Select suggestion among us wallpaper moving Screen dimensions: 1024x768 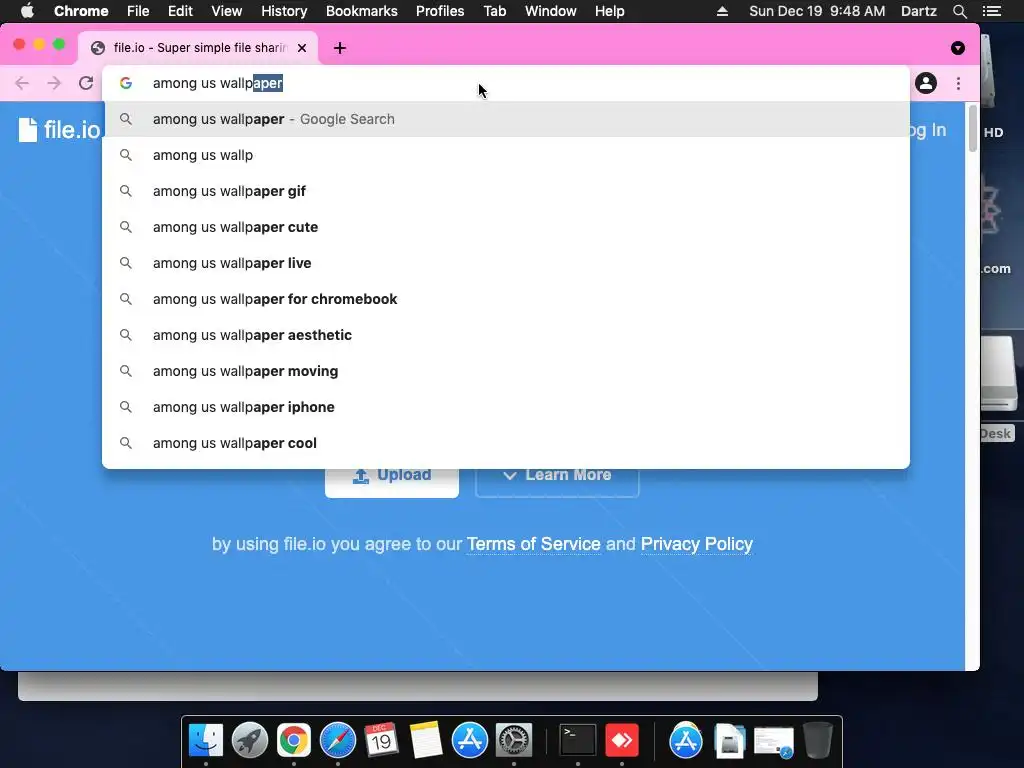click(x=505, y=370)
